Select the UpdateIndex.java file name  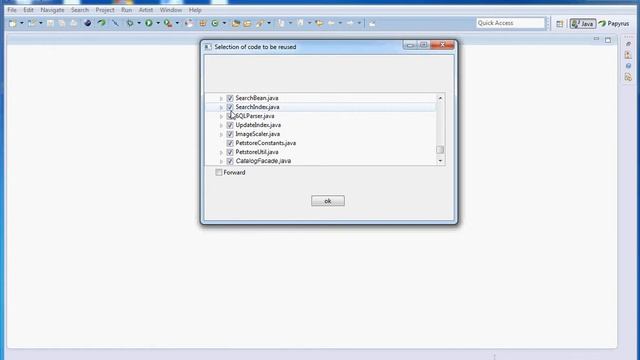[x=258, y=125]
